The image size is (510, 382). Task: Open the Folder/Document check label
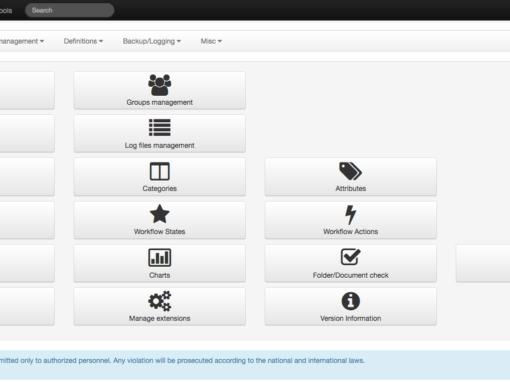tap(350, 275)
